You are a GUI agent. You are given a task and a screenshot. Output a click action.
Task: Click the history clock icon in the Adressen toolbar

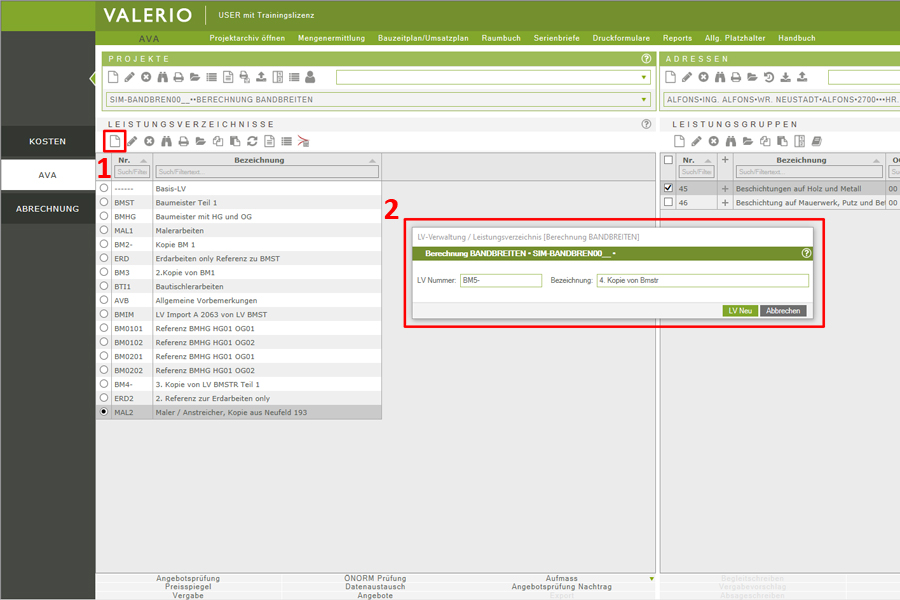coord(769,77)
